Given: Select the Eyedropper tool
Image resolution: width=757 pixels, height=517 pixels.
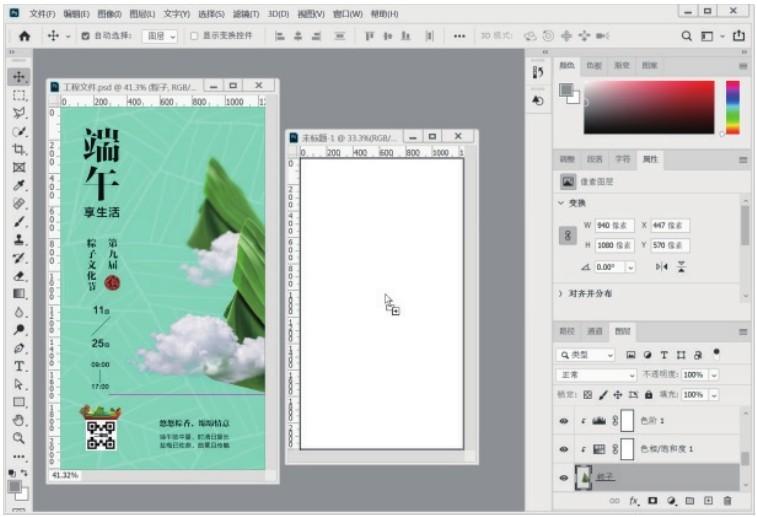Looking at the screenshot, I should 19,186.
